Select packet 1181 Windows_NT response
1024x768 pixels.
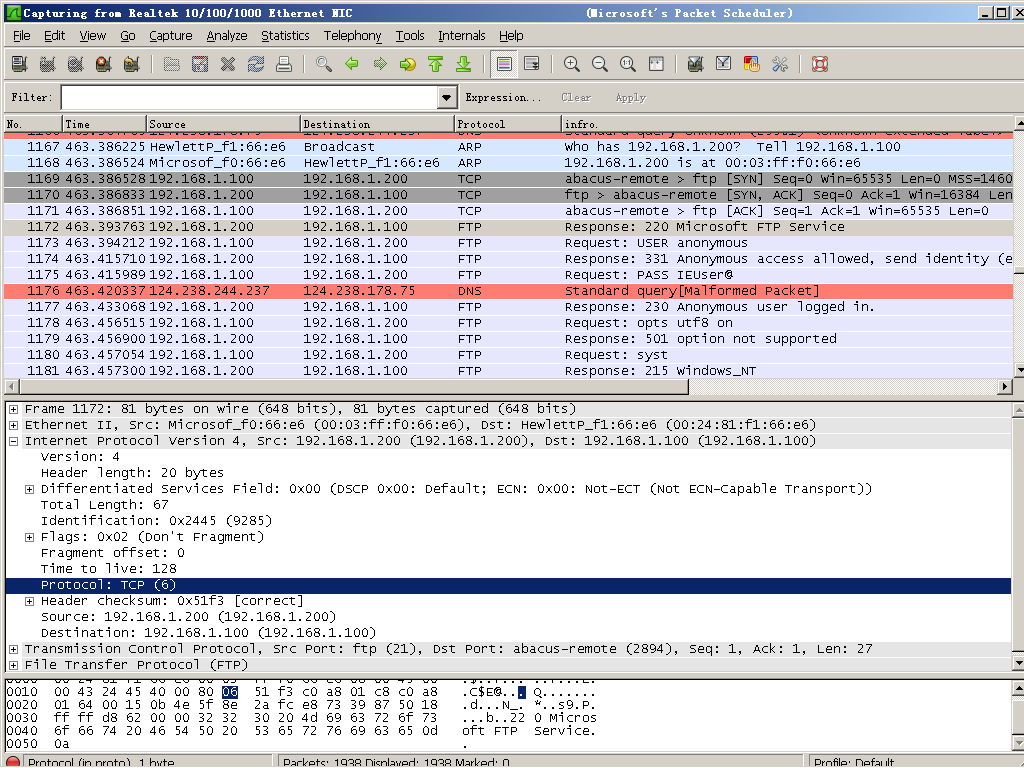tap(508, 371)
